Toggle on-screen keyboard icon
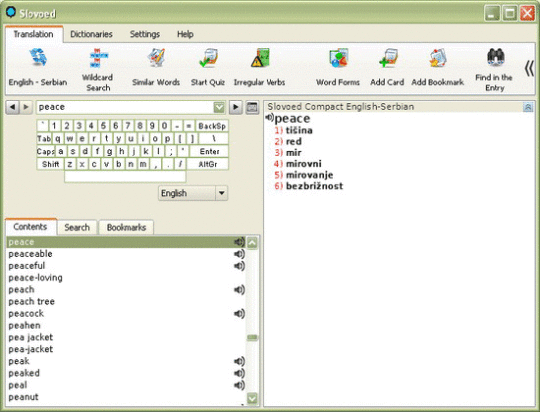This screenshot has width=540, height=412. (x=252, y=107)
